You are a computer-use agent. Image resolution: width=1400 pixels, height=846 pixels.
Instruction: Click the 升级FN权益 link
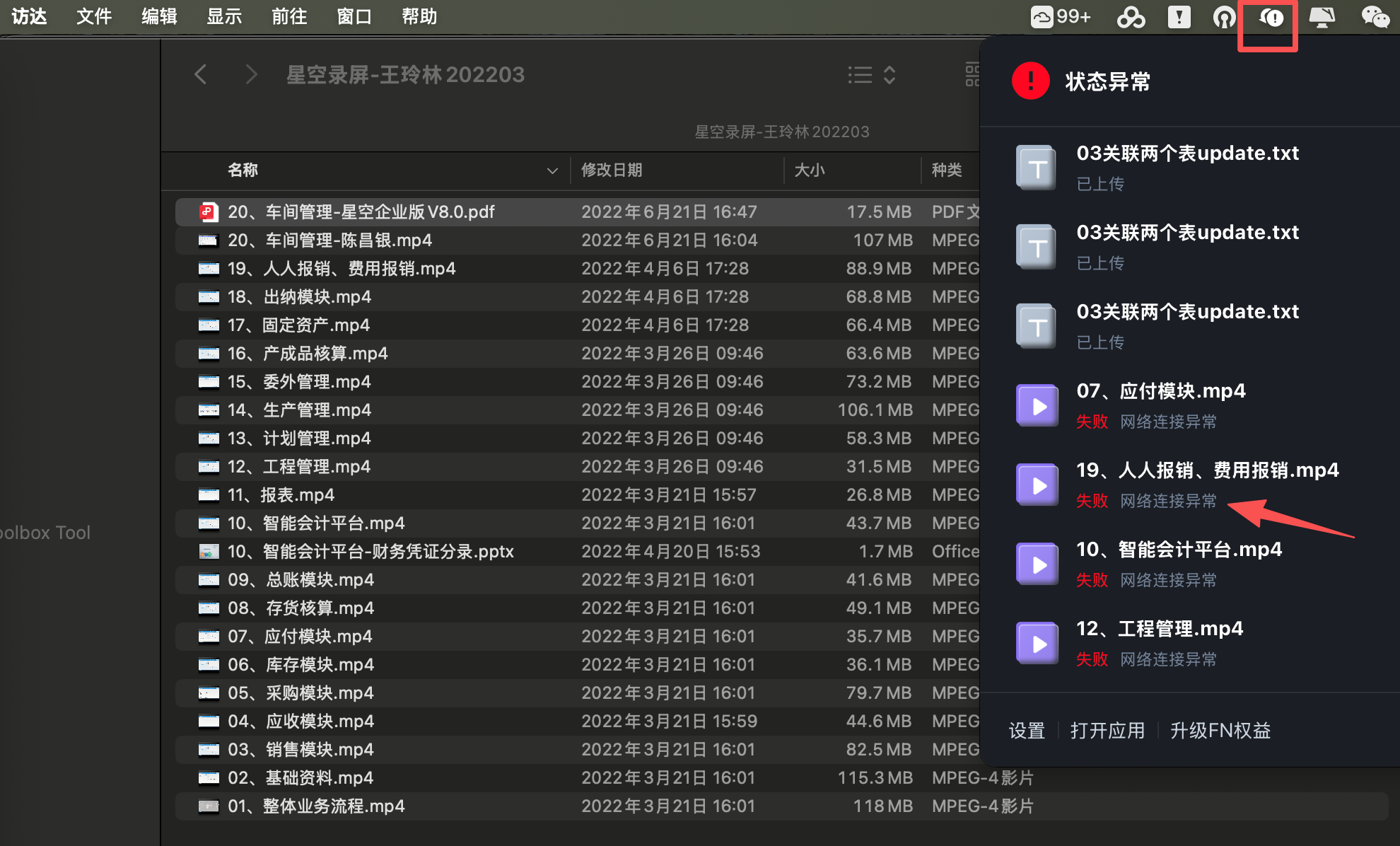(x=1219, y=731)
